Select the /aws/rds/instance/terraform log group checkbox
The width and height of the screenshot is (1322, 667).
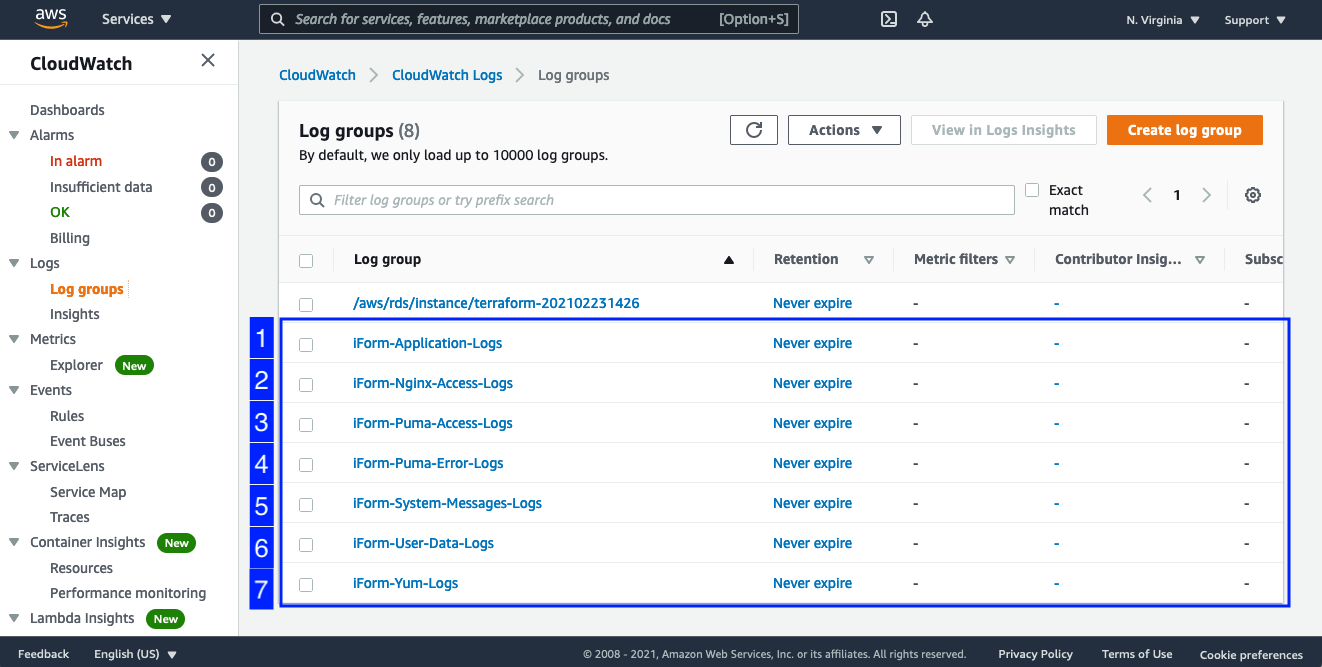tap(306, 304)
